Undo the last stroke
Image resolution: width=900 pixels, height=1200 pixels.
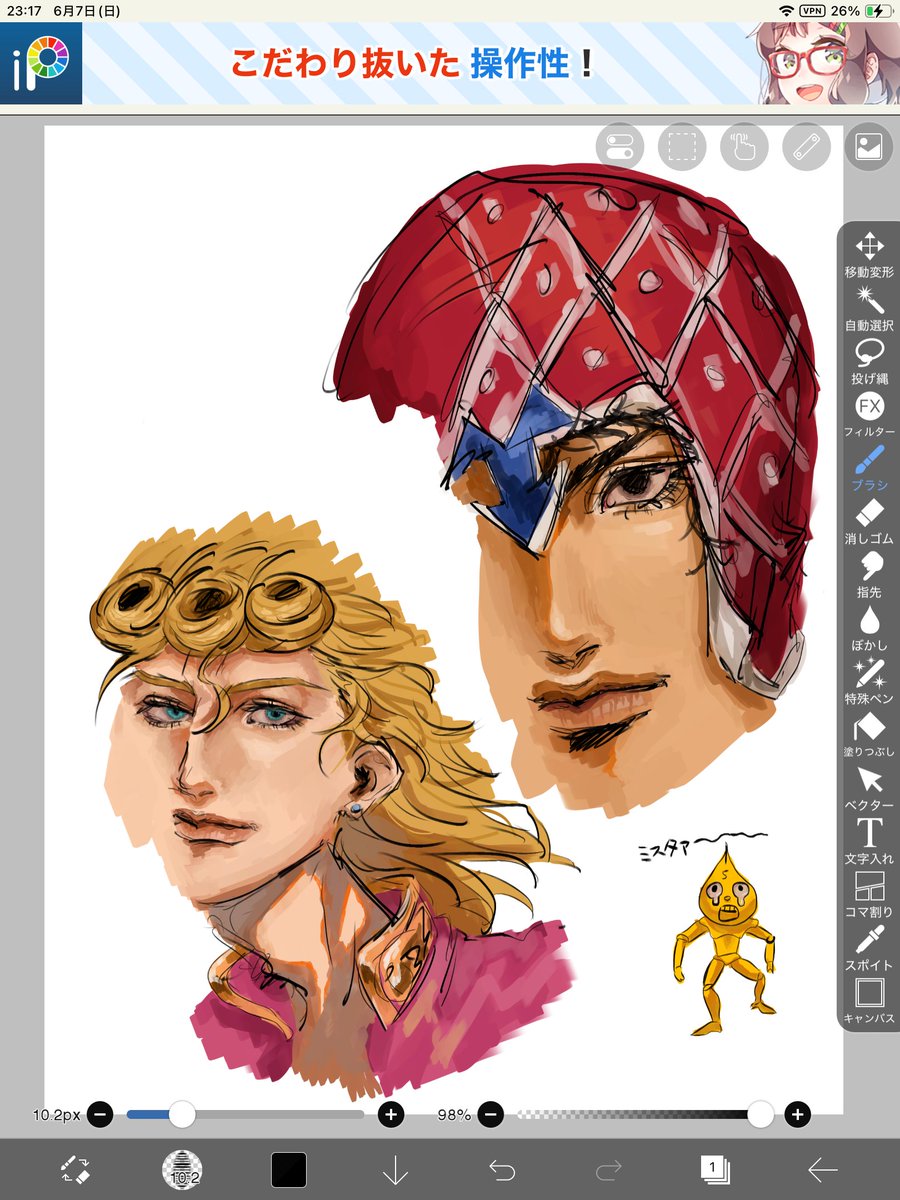[x=502, y=1169]
